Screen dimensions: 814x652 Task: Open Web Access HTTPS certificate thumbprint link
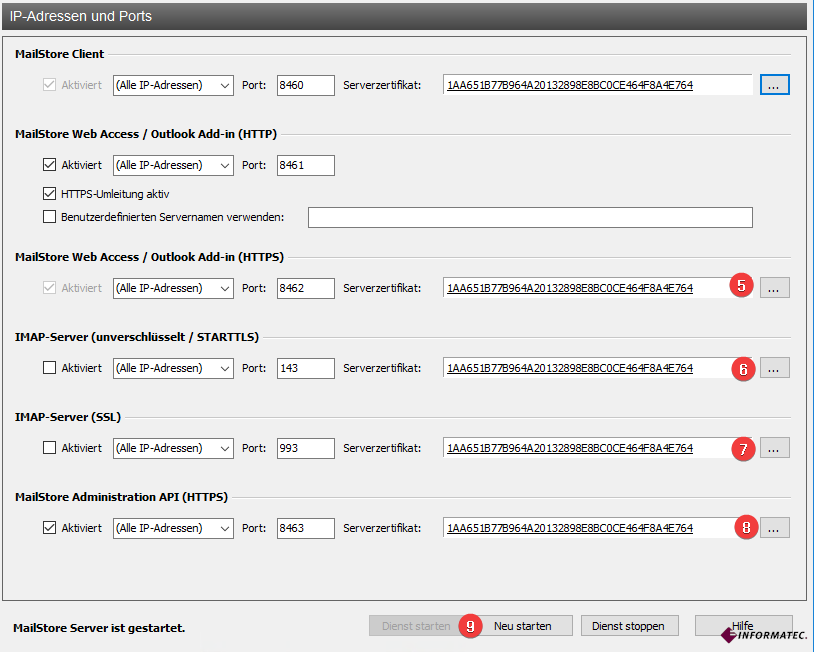click(570, 288)
